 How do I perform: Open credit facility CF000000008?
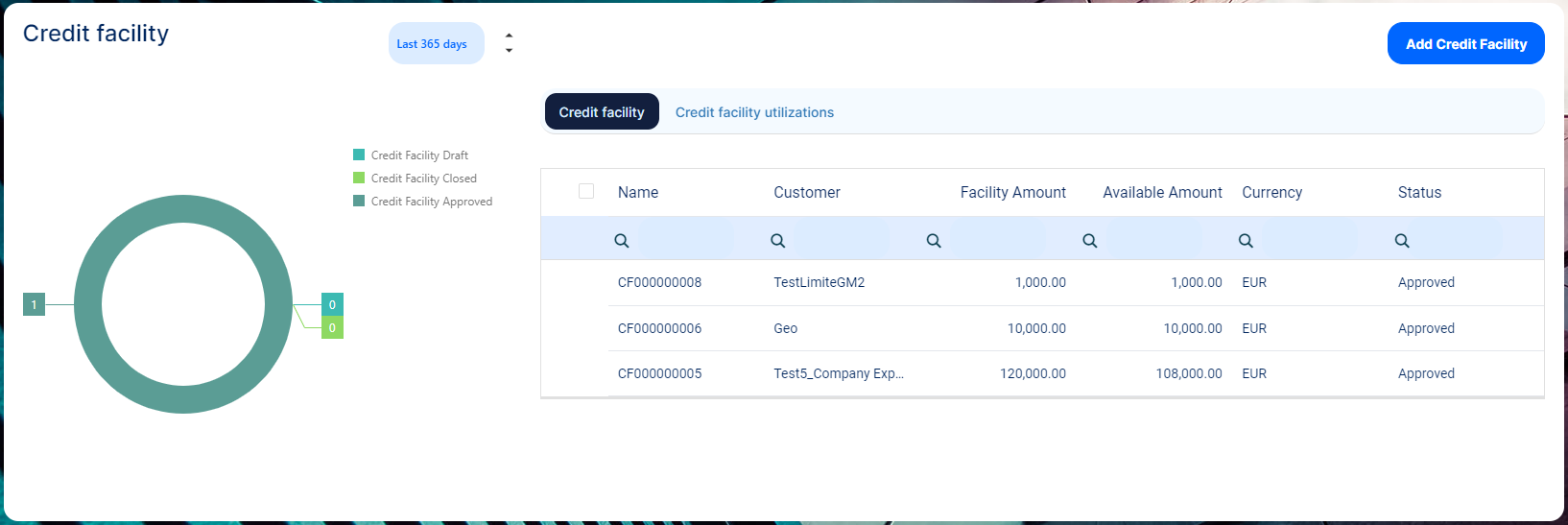click(x=659, y=282)
